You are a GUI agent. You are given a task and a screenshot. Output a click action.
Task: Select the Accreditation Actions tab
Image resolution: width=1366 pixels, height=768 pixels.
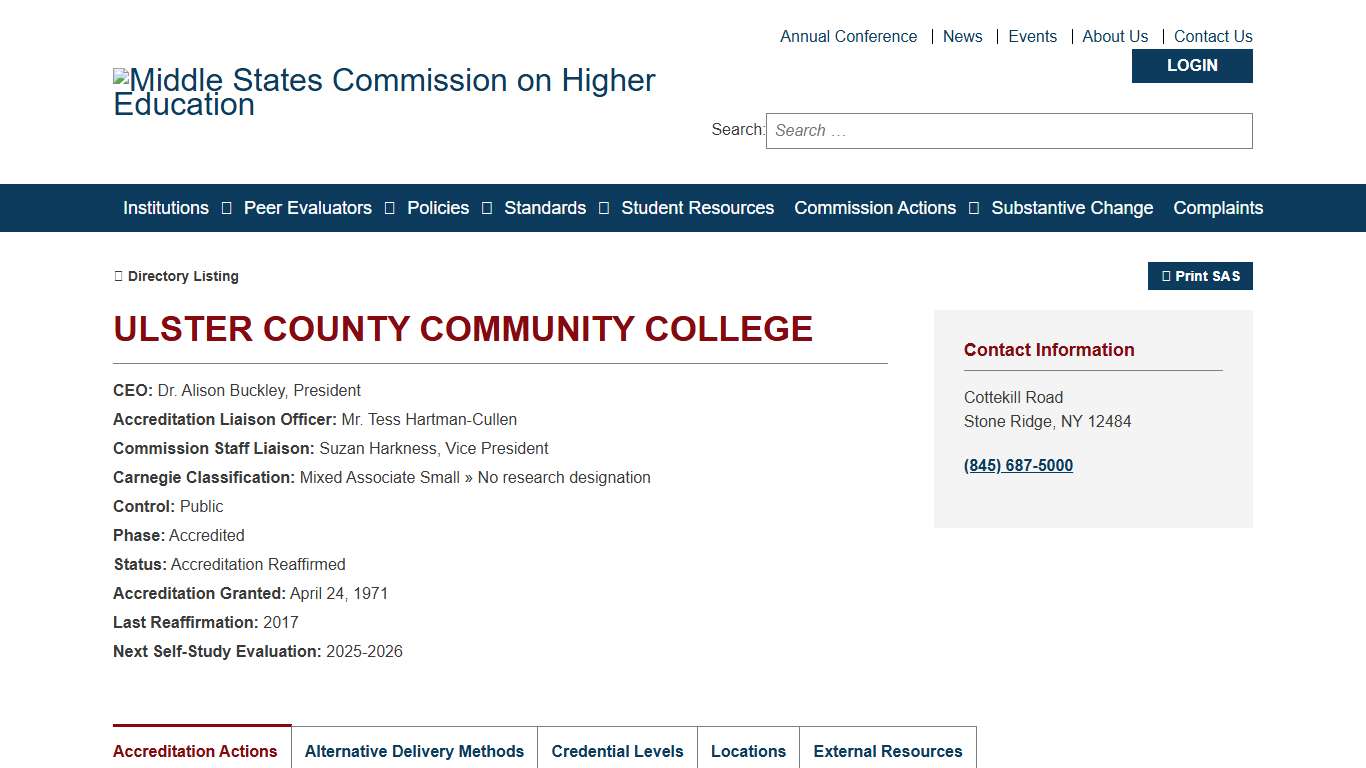tap(196, 751)
